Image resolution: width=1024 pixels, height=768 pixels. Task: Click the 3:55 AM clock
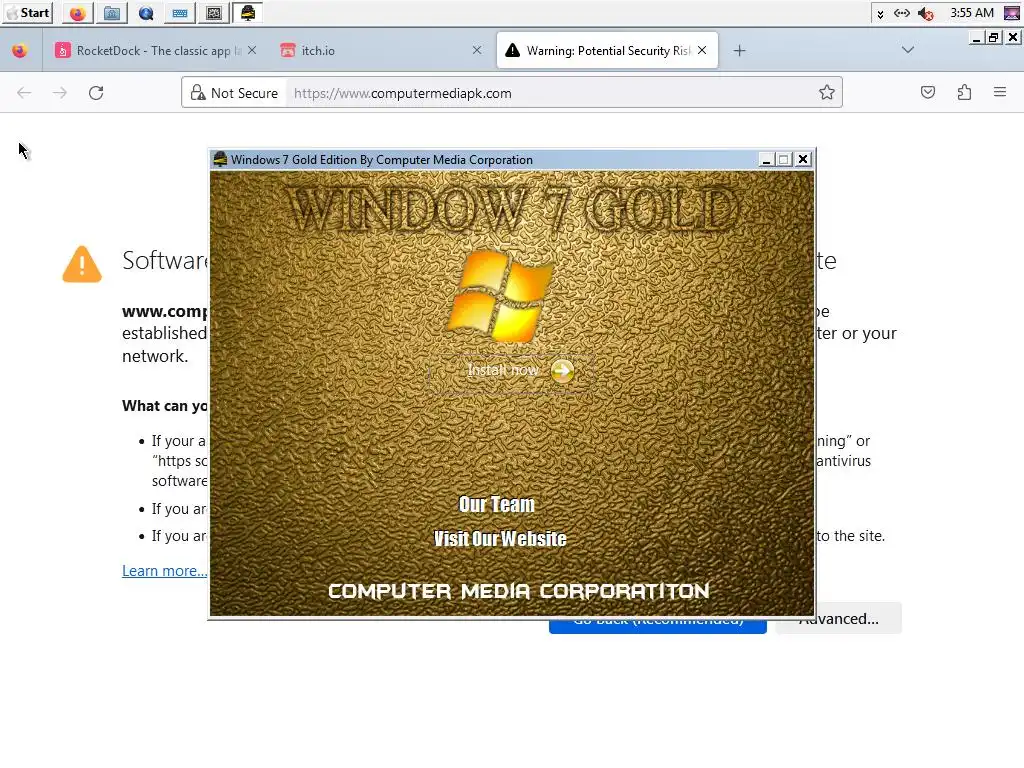coord(972,13)
